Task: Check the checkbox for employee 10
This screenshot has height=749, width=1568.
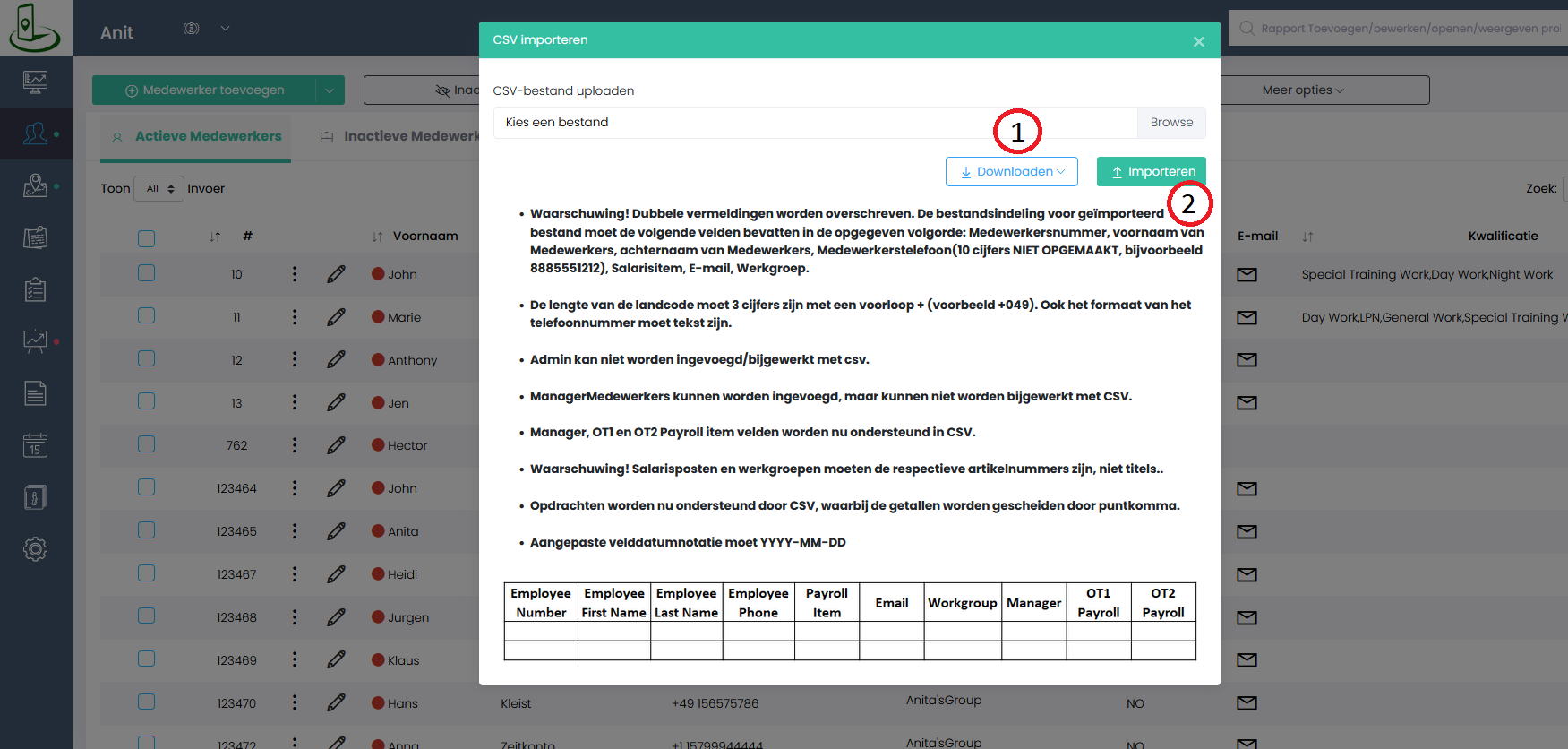Action: [147, 273]
